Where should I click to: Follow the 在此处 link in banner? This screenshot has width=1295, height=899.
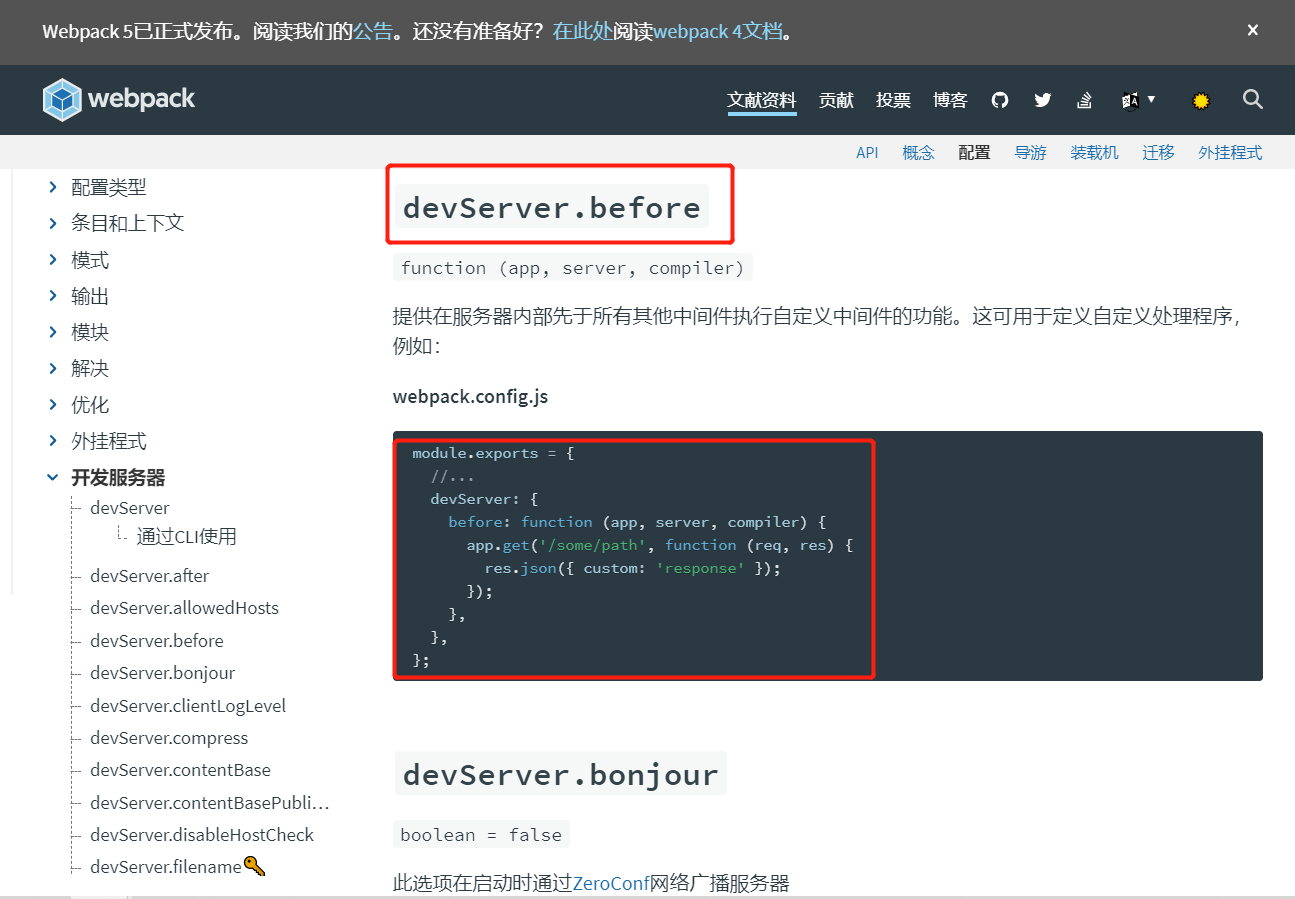point(582,31)
